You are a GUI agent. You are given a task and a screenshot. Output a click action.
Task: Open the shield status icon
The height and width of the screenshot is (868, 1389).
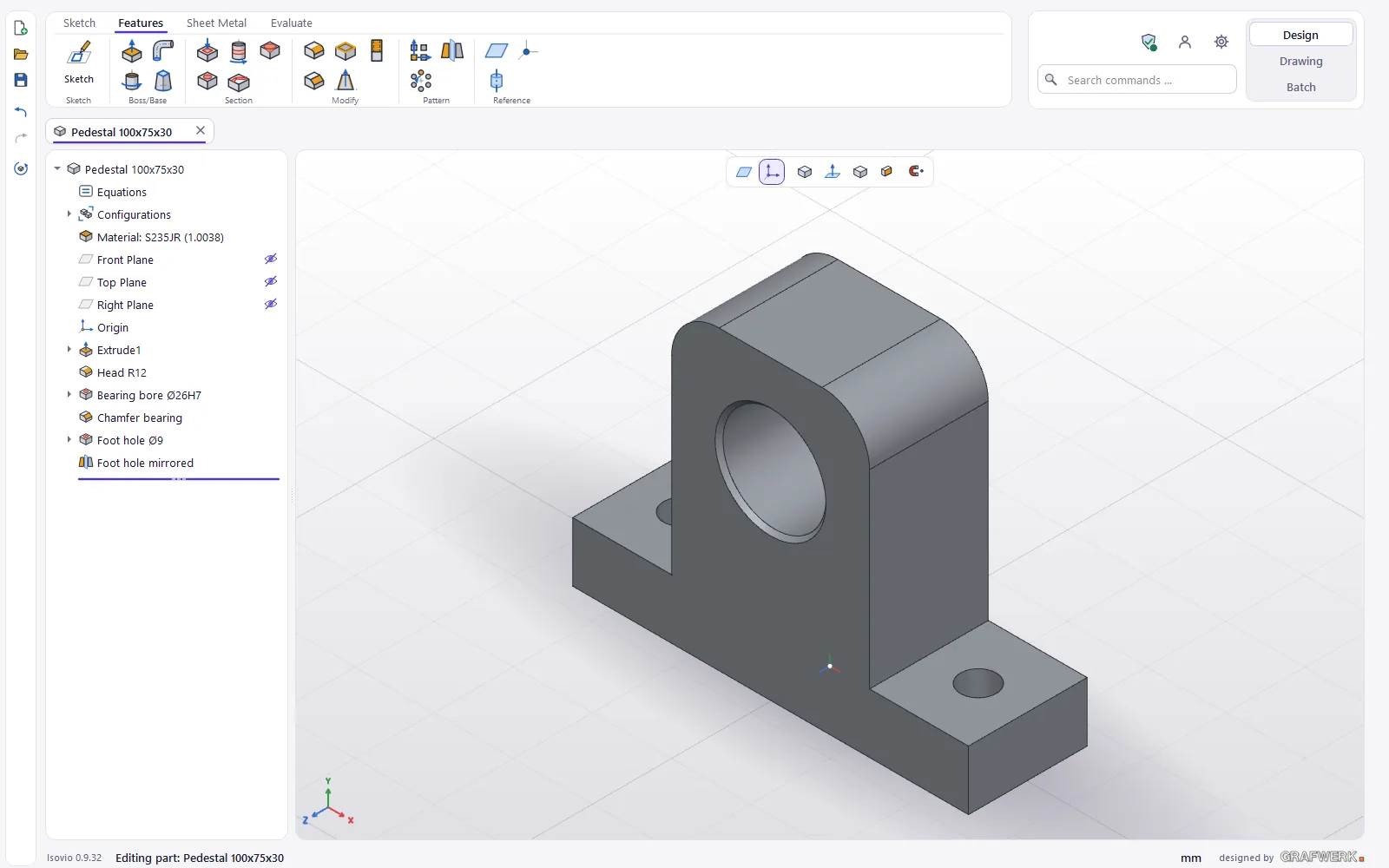[x=1149, y=42]
